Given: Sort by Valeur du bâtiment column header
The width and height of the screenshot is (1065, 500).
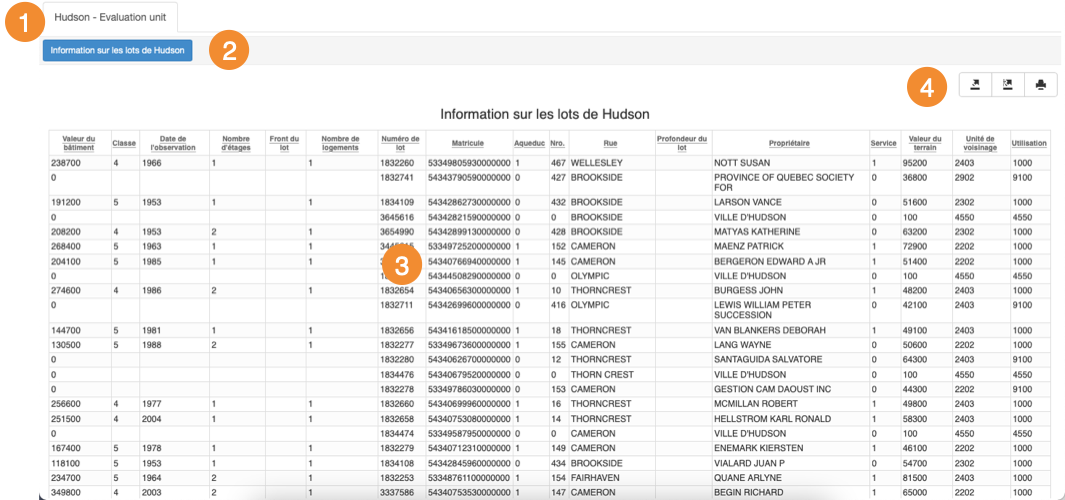Looking at the screenshot, I should tap(78, 143).
